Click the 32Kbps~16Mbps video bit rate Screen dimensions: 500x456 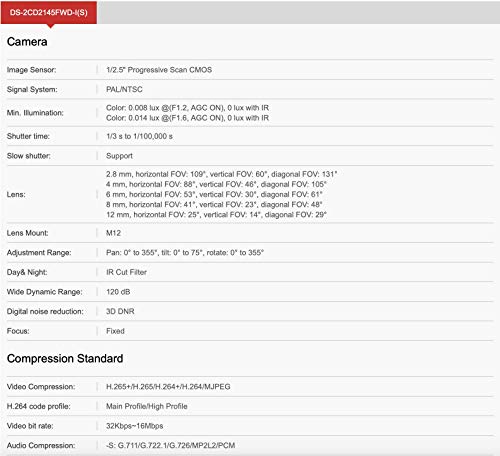coord(135,426)
